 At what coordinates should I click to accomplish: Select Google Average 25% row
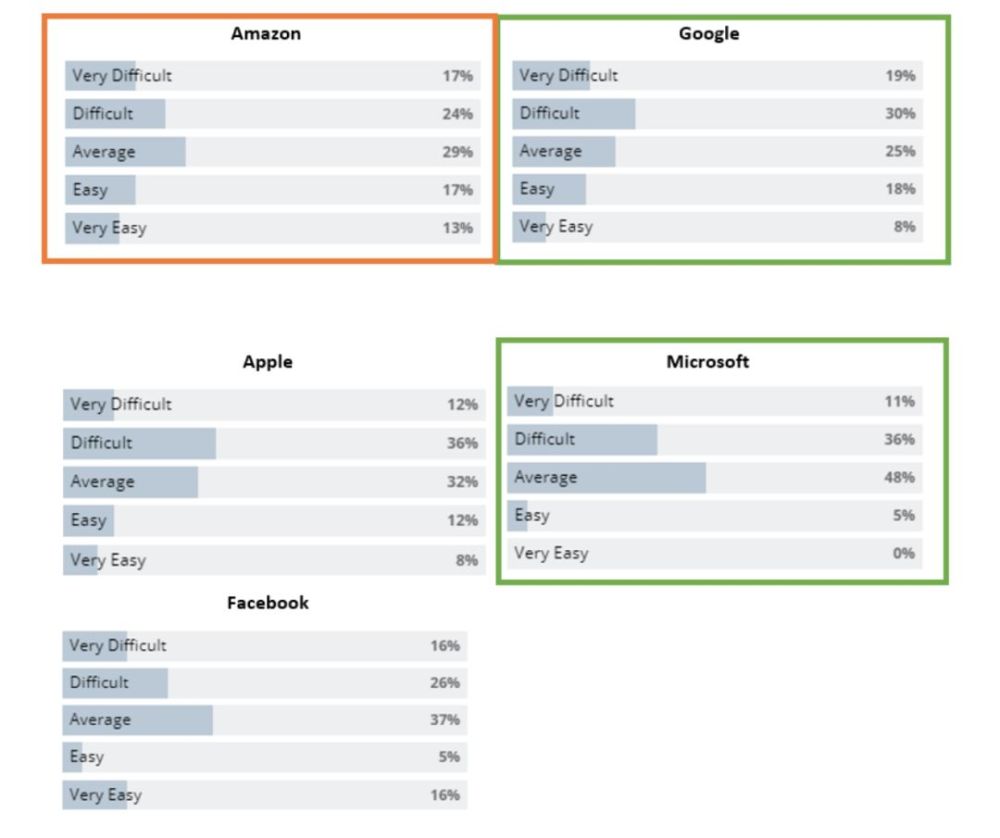pos(717,152)
